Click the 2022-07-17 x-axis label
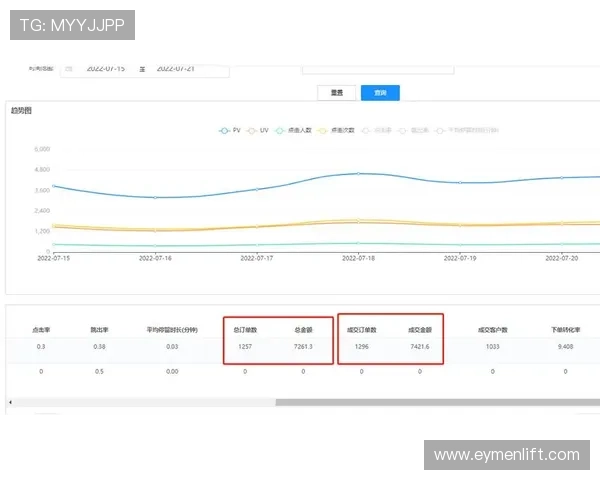Image resolution: width=600 pixels, height=480 pixels. click(257, 258)
